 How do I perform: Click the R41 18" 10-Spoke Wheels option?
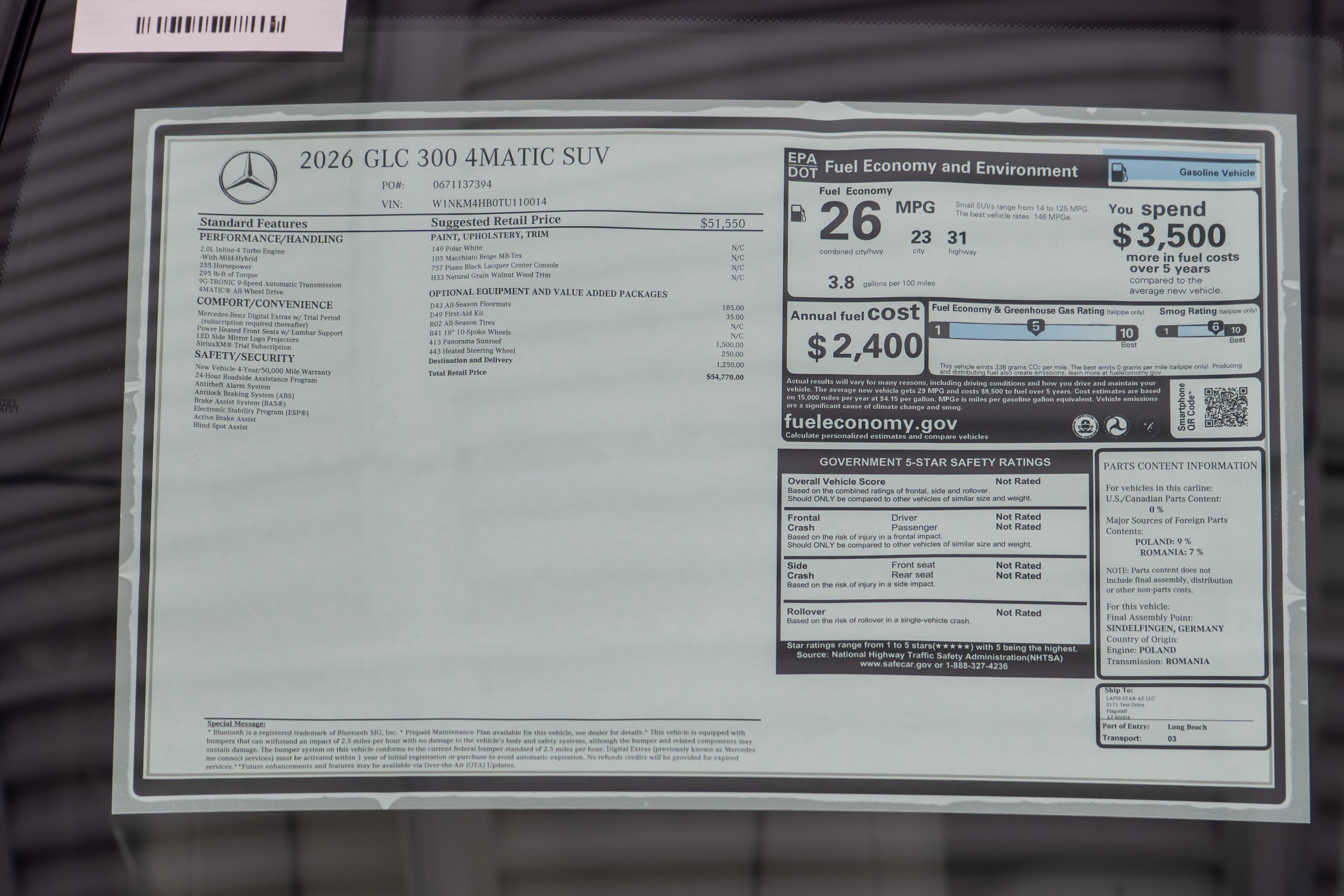click(x=470, y=333)
